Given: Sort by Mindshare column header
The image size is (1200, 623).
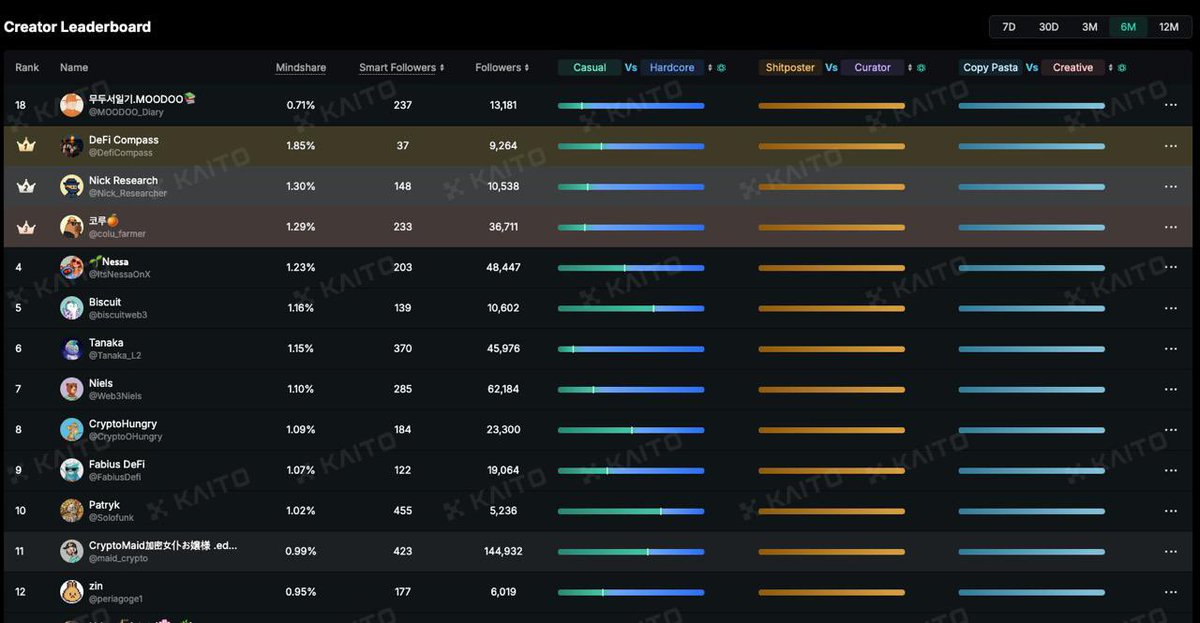Looking at the screenshot, I should pos(301,68).
